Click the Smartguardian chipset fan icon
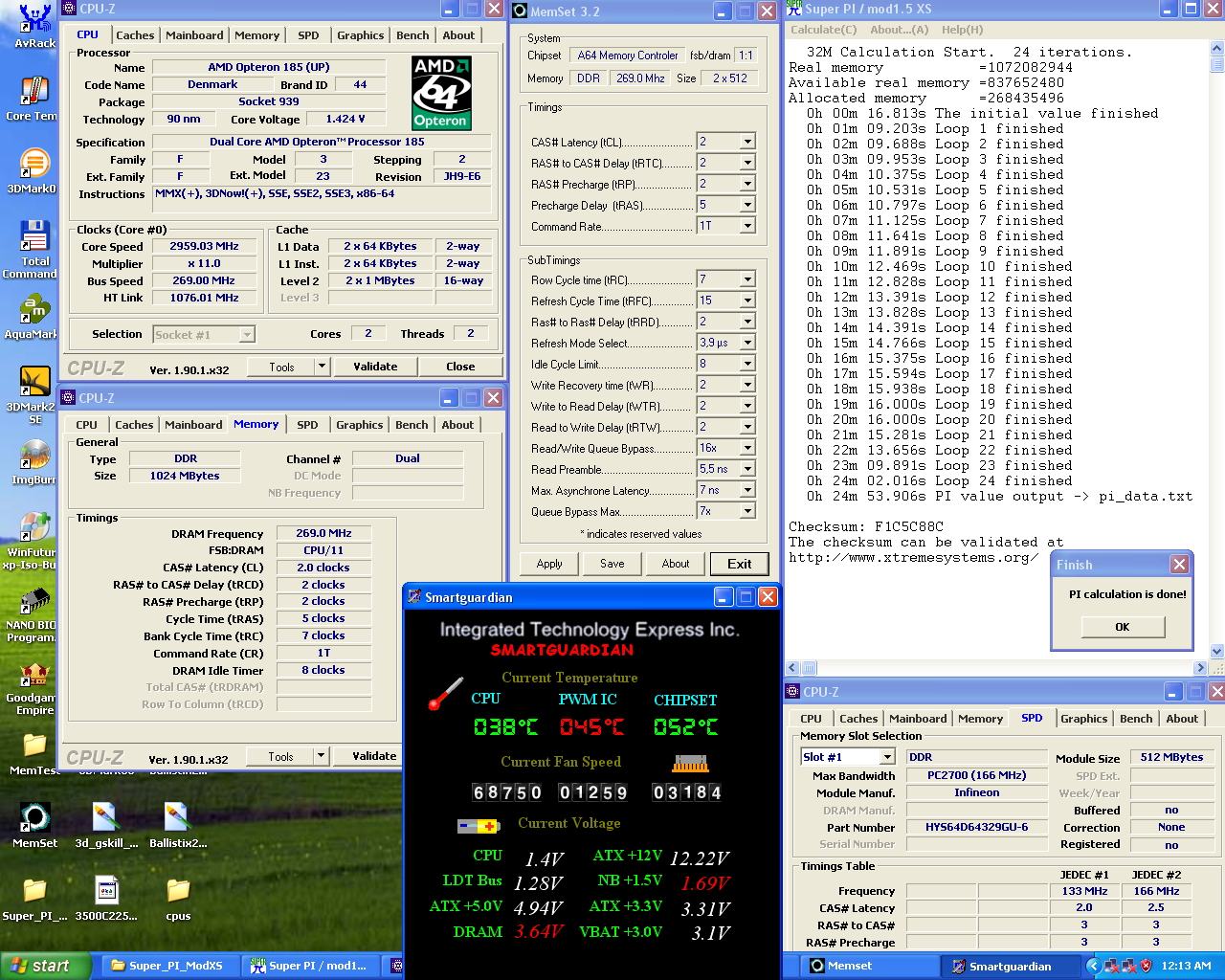 689,764
